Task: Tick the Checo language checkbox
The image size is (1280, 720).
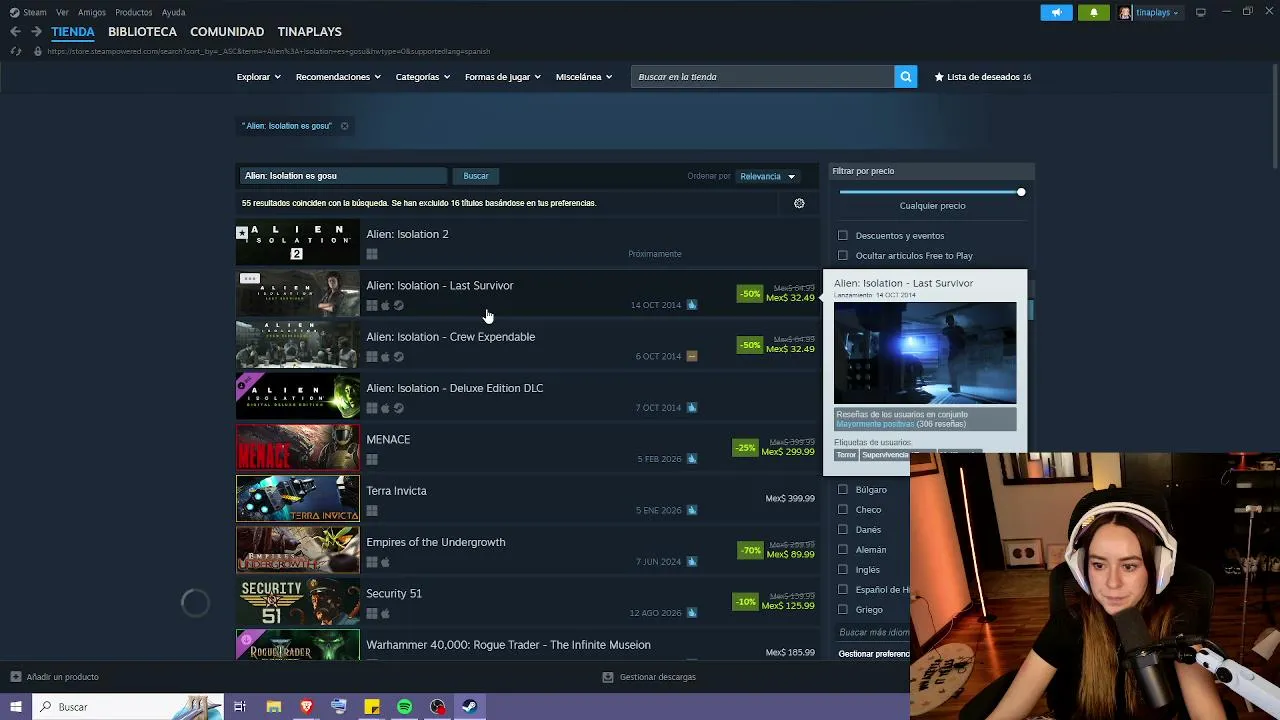Action: point(843,510)
